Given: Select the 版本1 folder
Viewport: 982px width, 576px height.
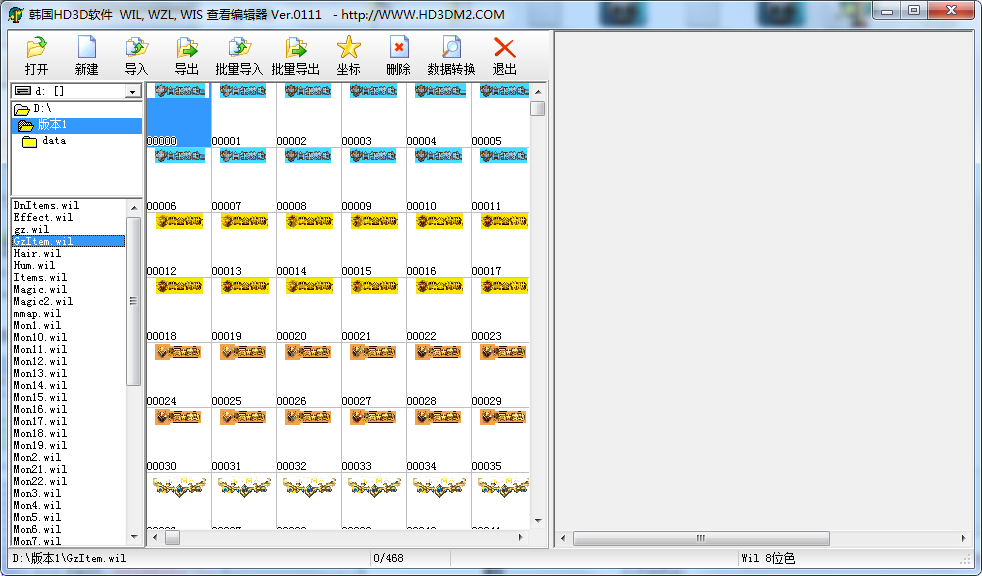Looking at the screenshot, I should click(76, 125).
